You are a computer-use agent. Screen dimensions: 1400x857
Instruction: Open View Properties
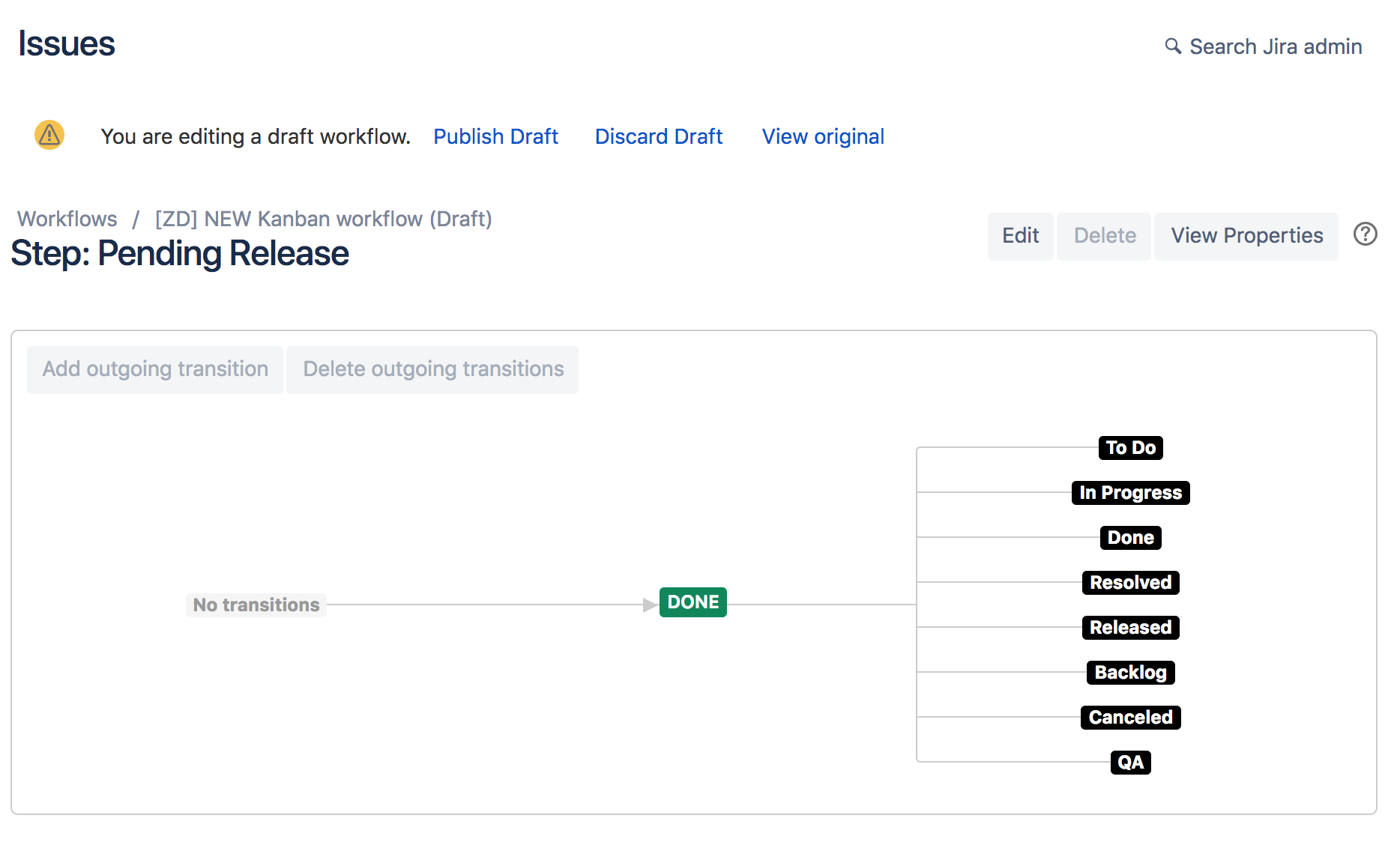pyautogui.click(x=1246, y=236)
